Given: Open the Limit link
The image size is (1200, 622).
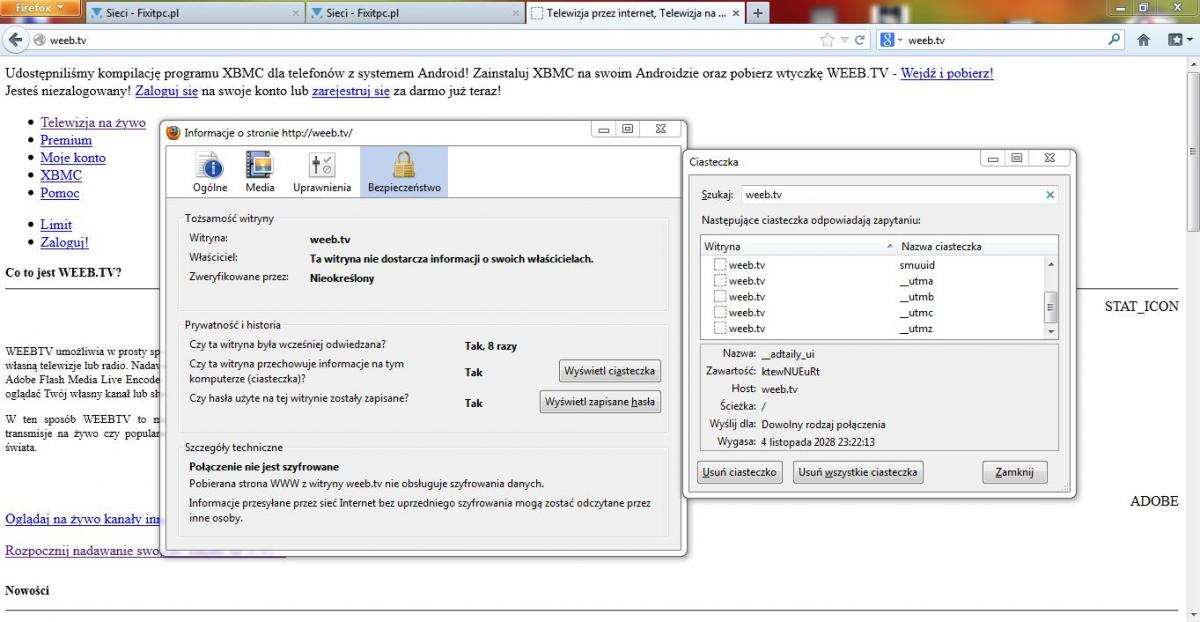Looking at the screenshot, I should pos(56,225).
